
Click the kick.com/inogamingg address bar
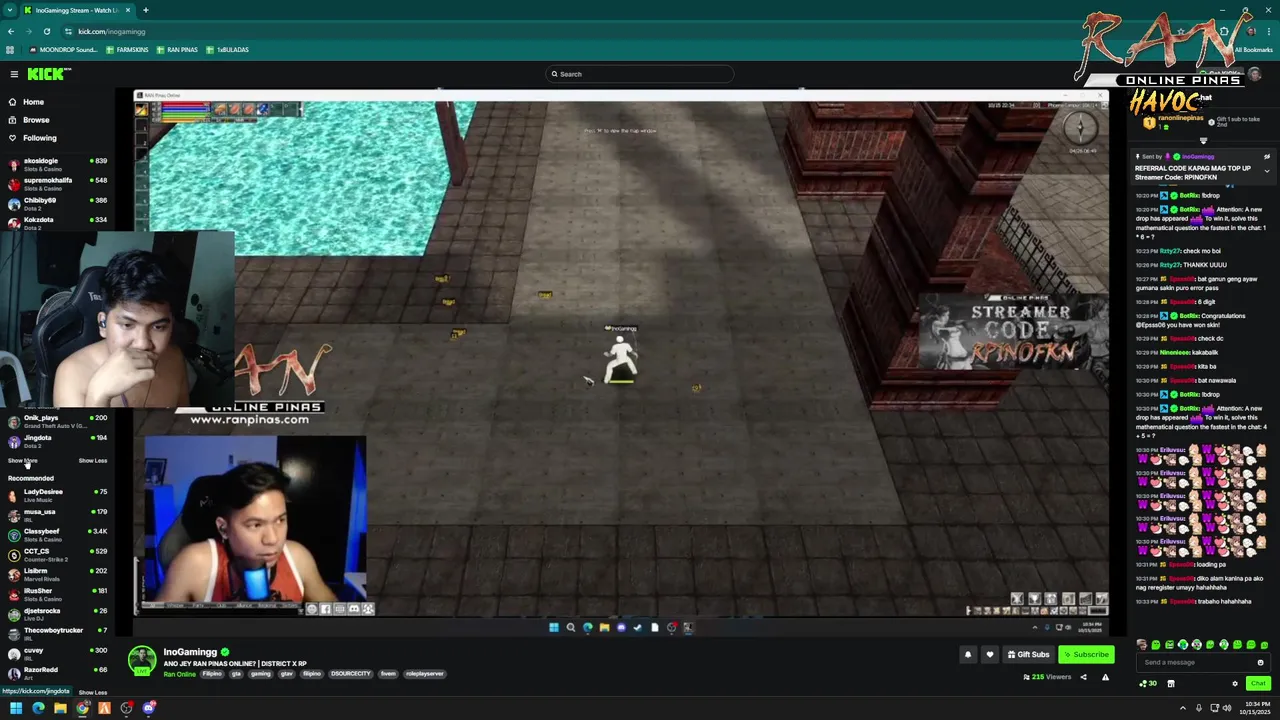point(112,31)
